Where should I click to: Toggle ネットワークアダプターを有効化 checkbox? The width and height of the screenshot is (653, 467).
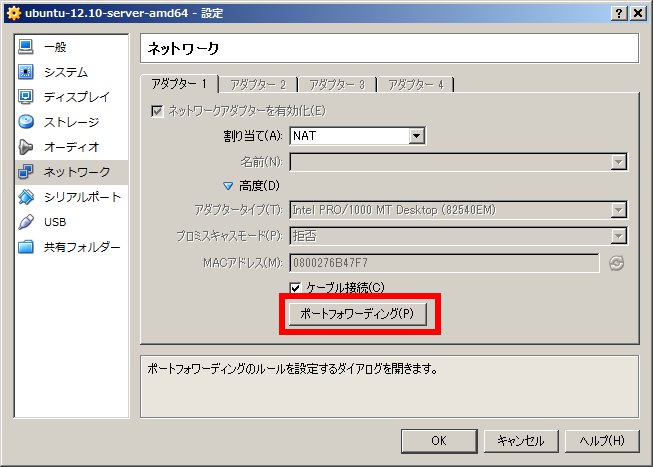157,111
